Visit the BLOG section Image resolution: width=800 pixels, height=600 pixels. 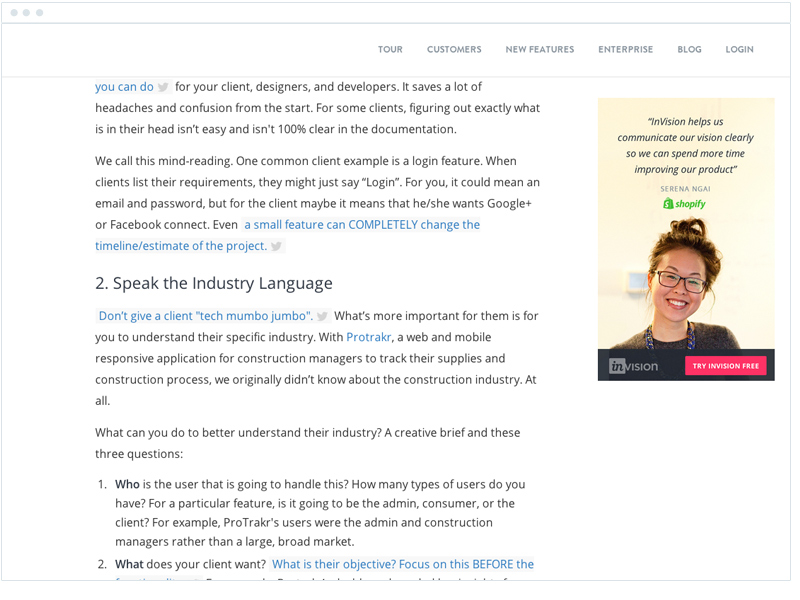[689, 49]
